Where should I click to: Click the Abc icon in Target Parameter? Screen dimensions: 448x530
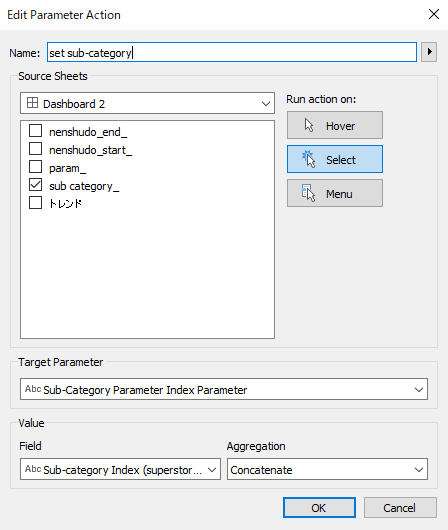pyautogui.click(x=33, y=389)
